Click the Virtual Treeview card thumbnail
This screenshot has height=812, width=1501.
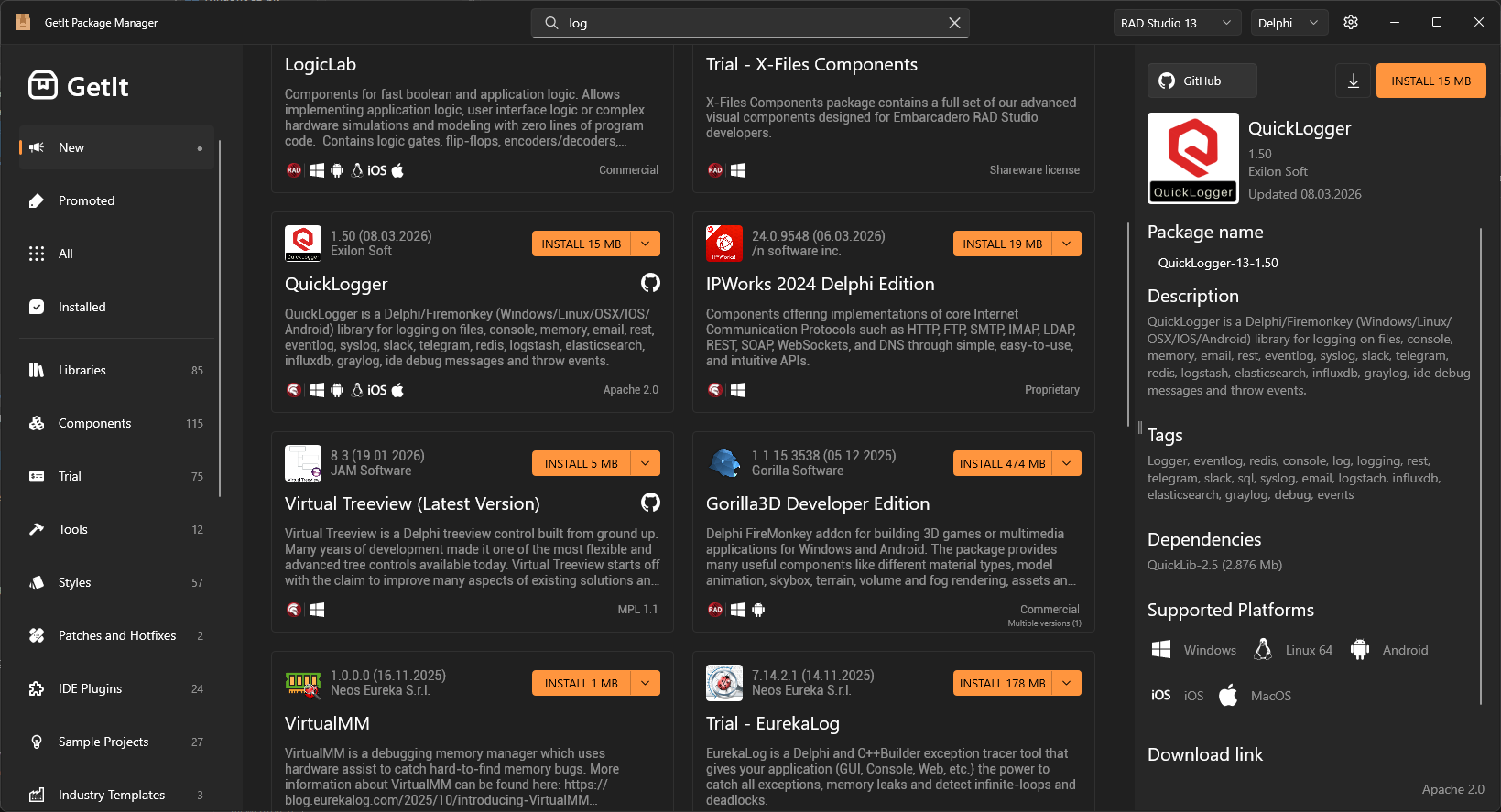tap(303, 463)
